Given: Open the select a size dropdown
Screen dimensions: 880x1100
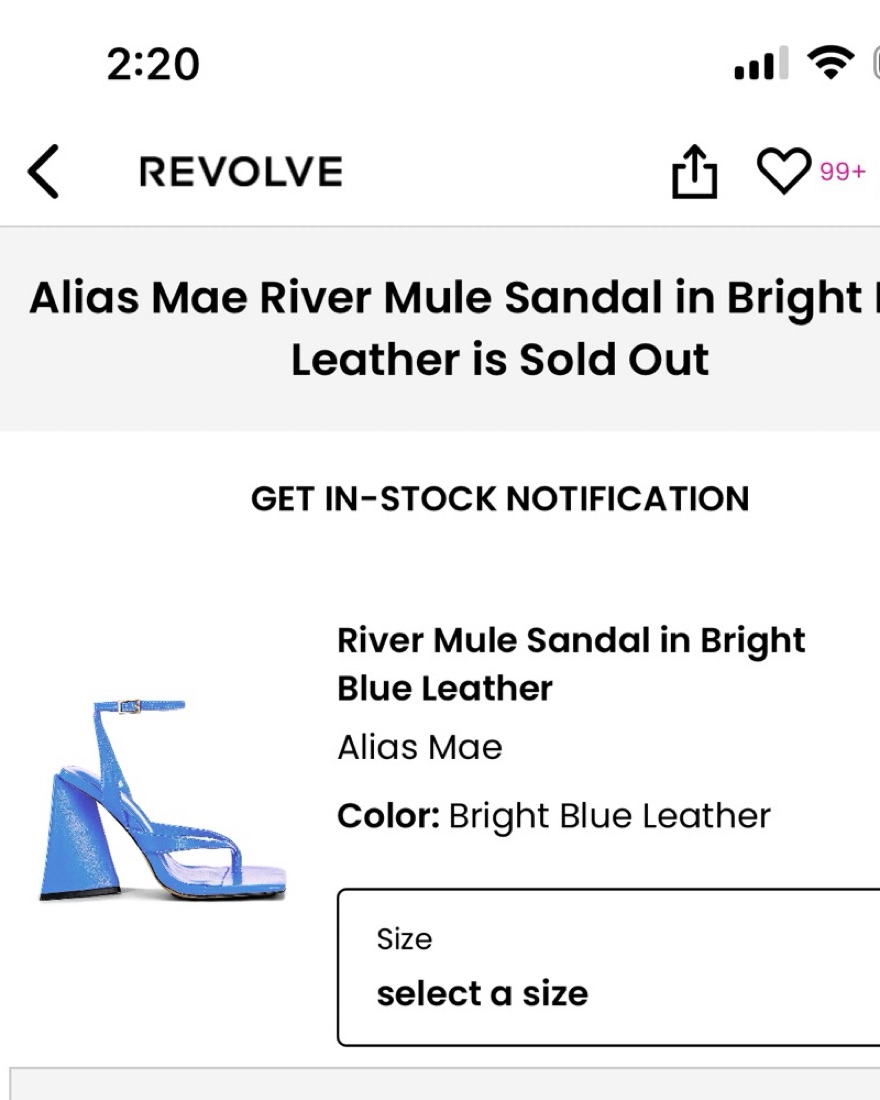Looking at the screenshot, I should tap(608, 967).
